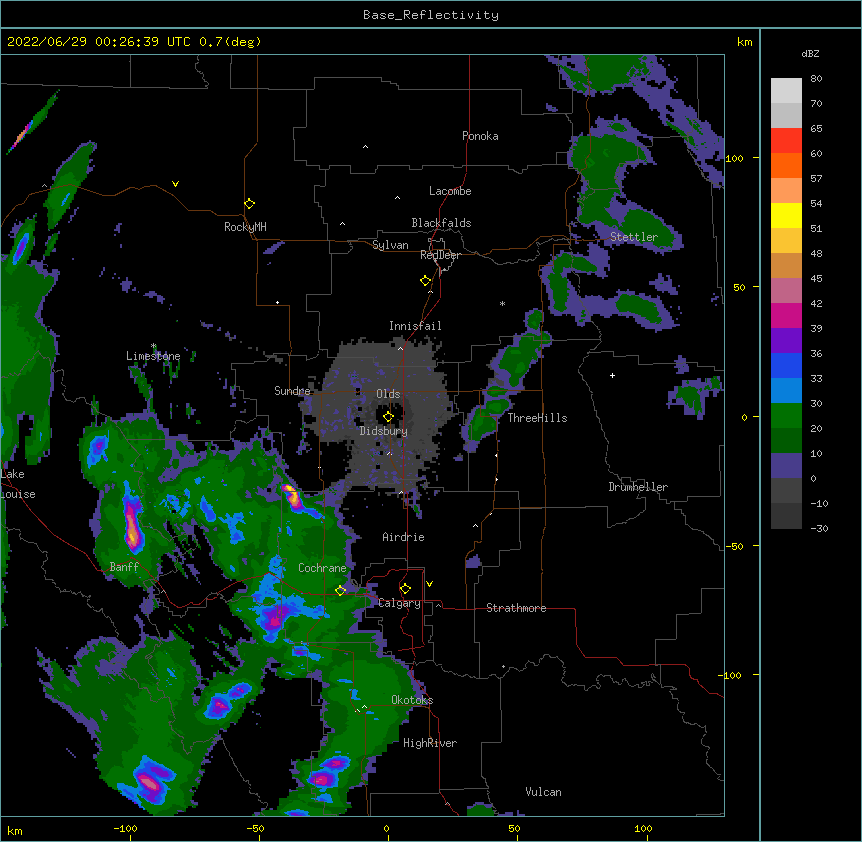The height and width of the screenshot is (842, 862).
Task: Click the Base_Reflectivity title
Action: coord(431,15)
